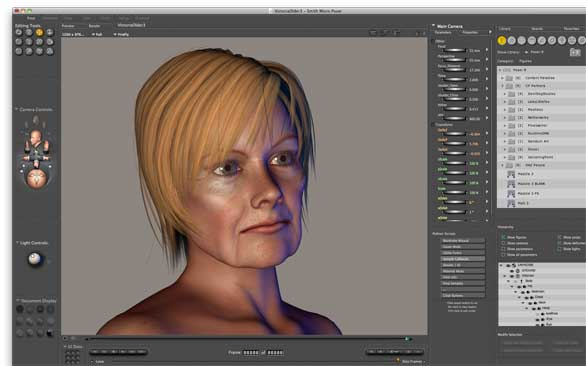Open the sixth library category icon (Props)
The width and height of the screenshot is (586, 366).
point(552,40)
